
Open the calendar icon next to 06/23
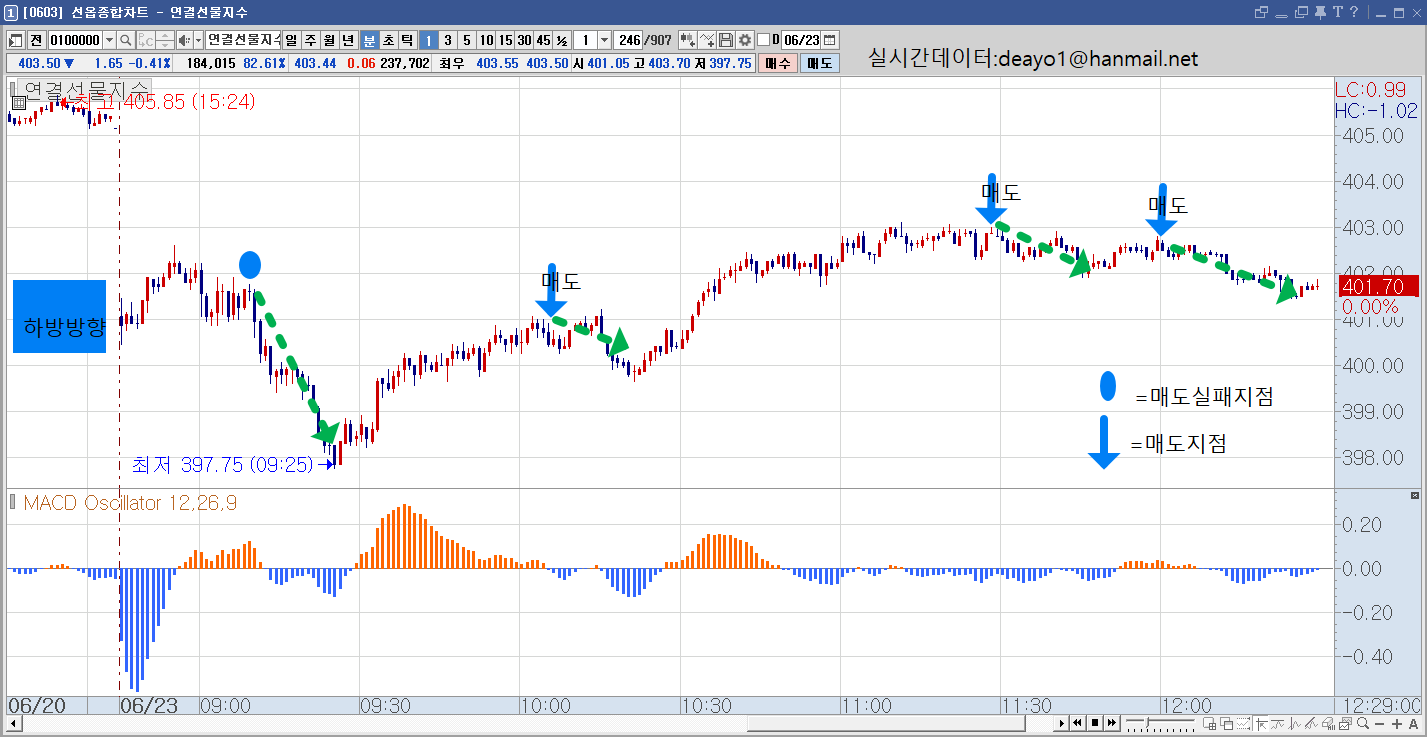point(829,40)
